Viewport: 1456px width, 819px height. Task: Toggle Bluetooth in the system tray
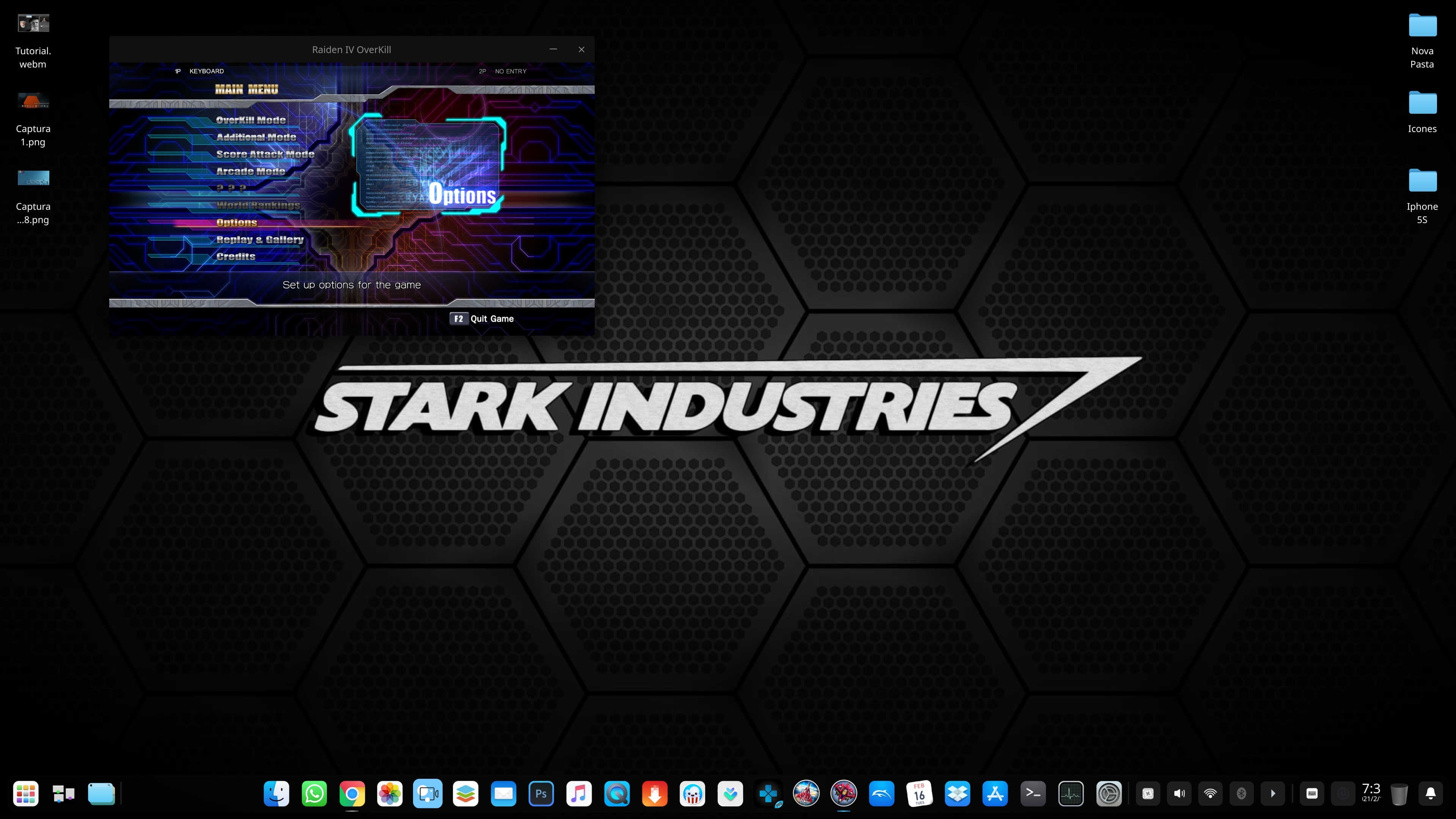point(1241,793)
